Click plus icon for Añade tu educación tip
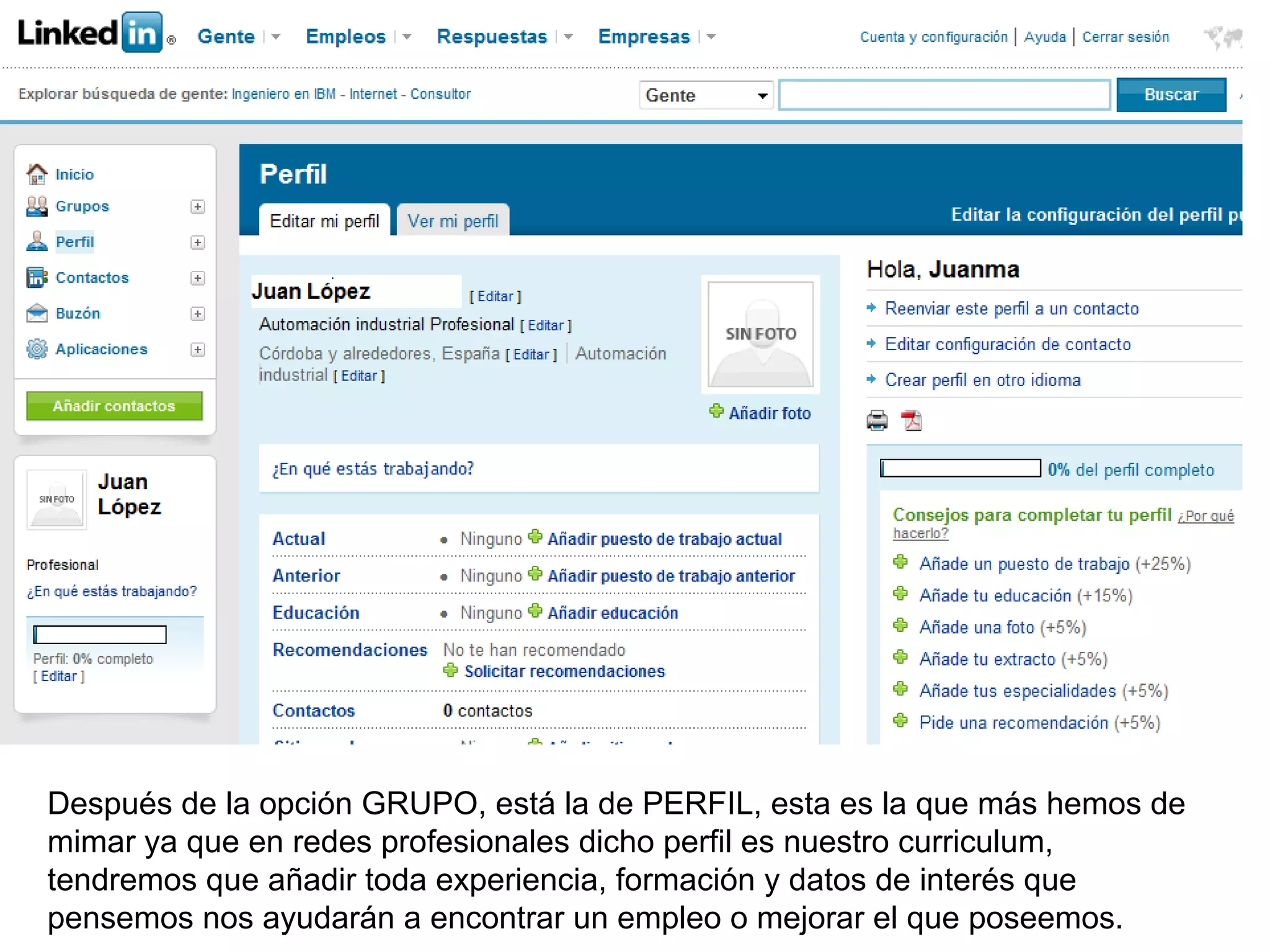 tap(900, 594)
